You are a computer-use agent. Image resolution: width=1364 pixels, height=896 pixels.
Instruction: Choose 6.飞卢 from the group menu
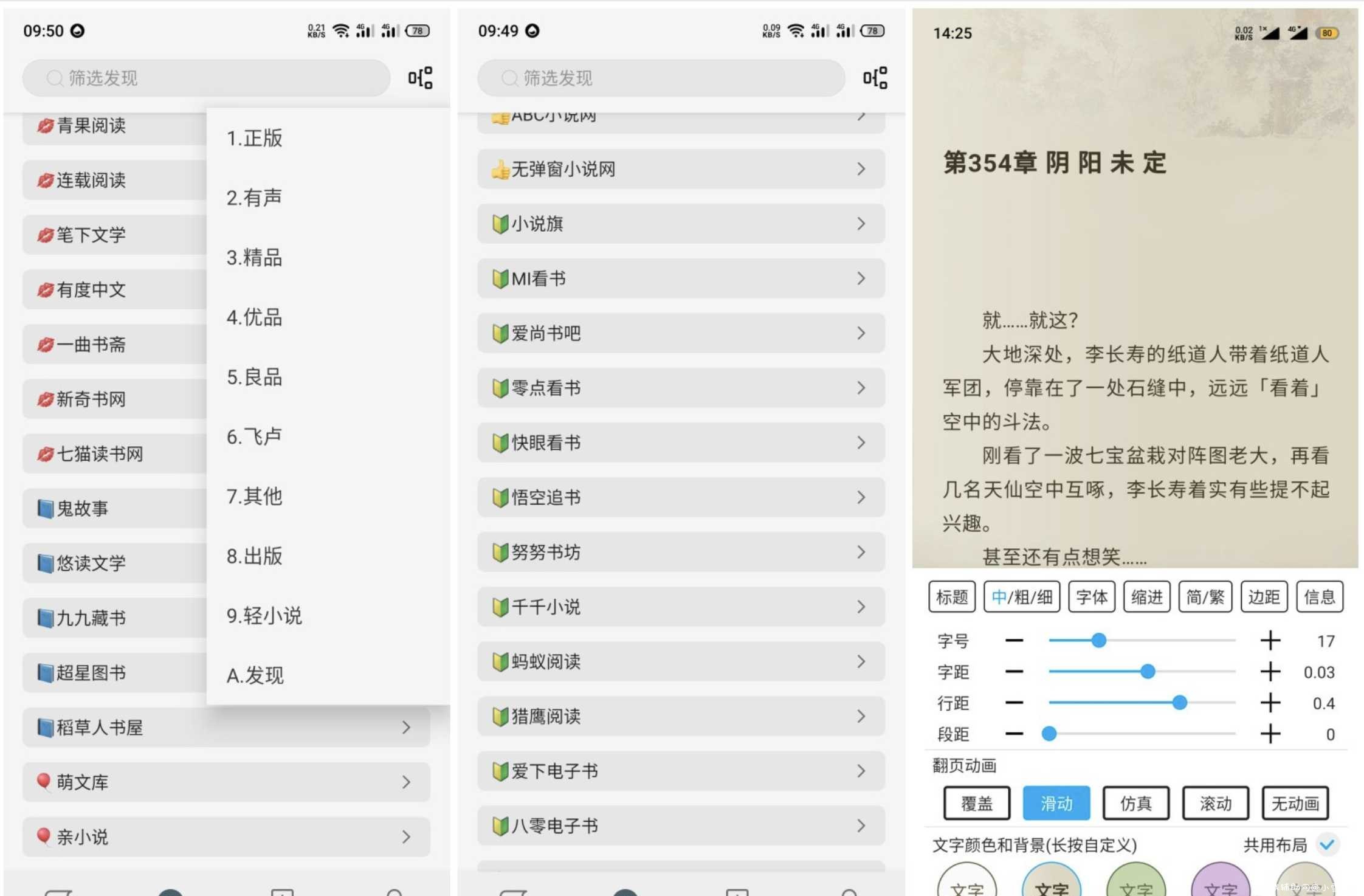pyautogui.click(x=328, y=436)
